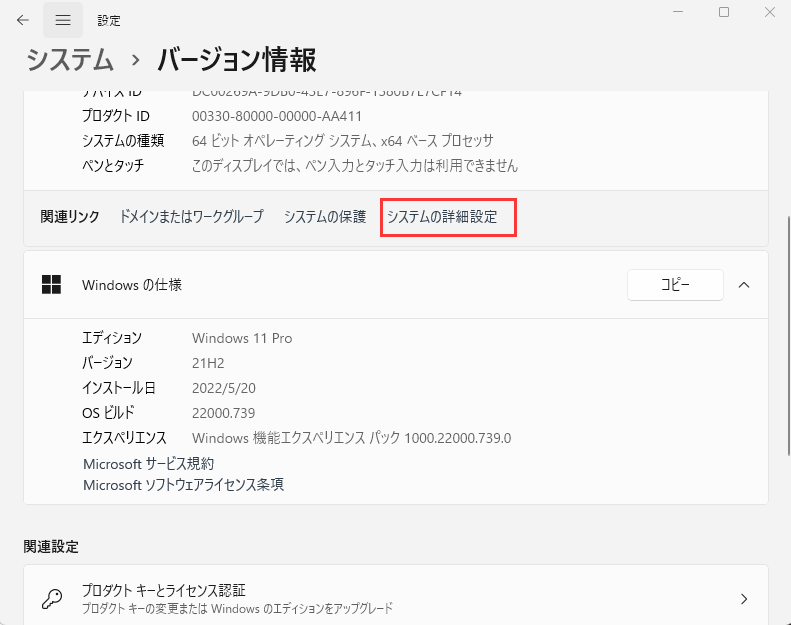Click the back arrow in title bar
The image size is (791, 625).
[x=22, y=20]
